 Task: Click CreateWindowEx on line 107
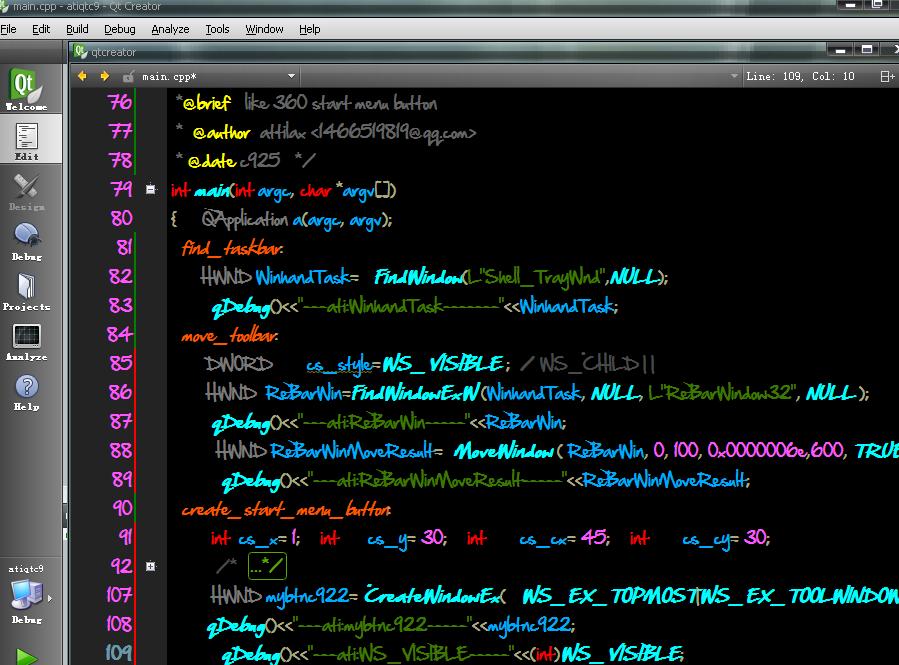(435, 596)
